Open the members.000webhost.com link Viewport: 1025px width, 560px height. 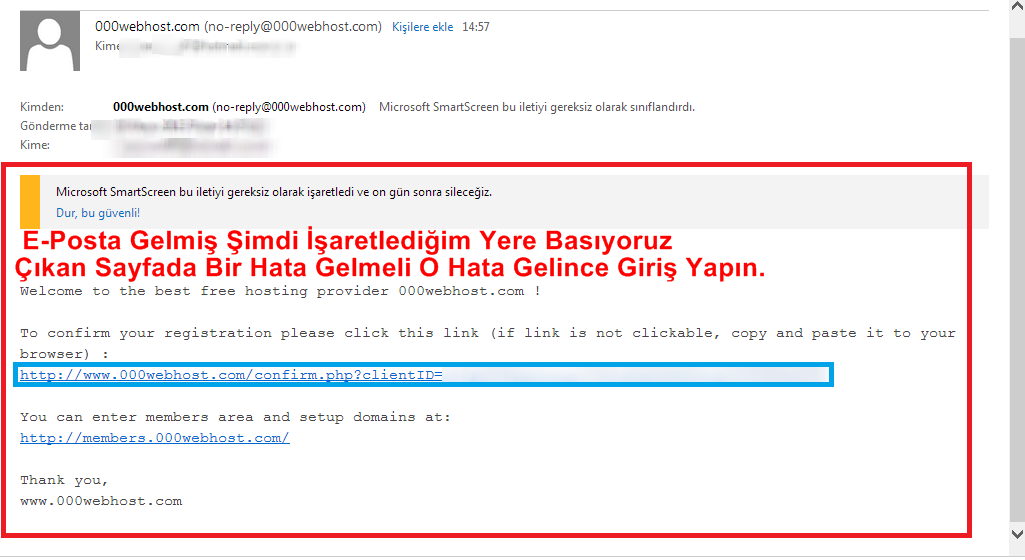pos(155,438)
